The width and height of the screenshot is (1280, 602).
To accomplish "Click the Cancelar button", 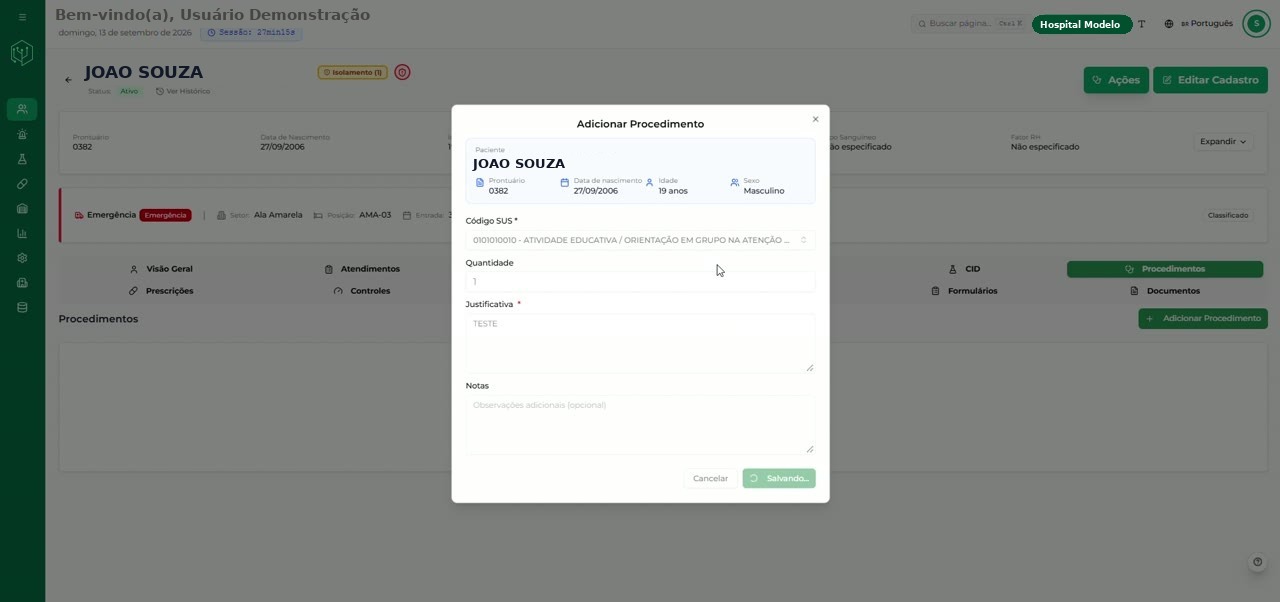I will [710, 478].
